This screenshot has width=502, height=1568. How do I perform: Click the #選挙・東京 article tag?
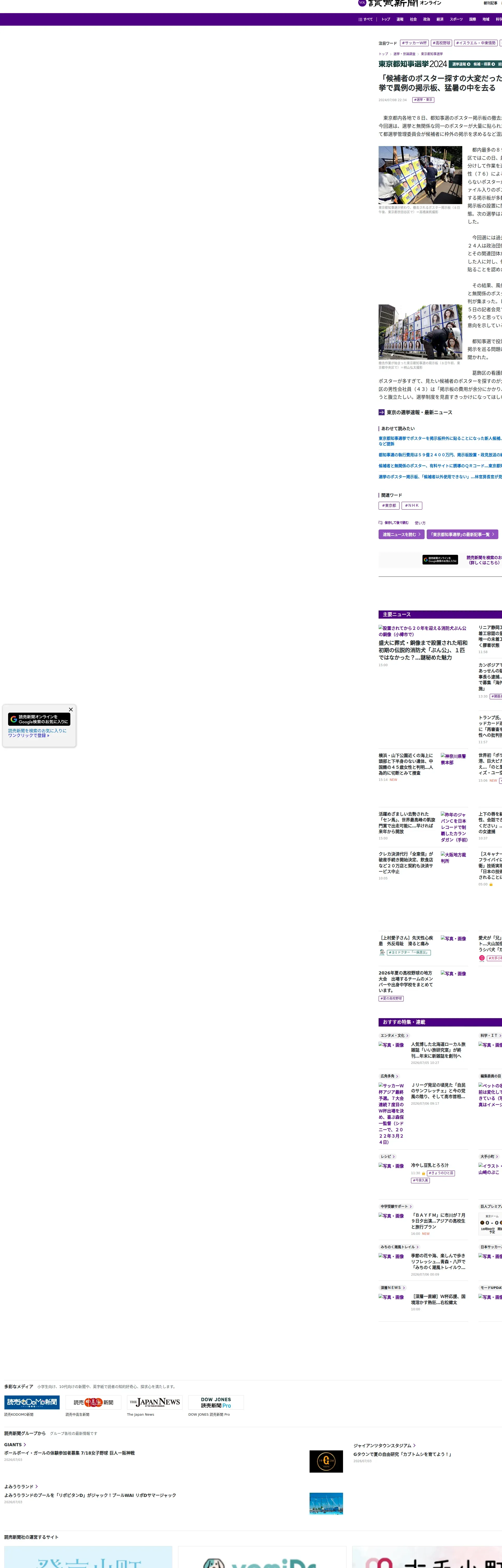[x=423, y=100]
